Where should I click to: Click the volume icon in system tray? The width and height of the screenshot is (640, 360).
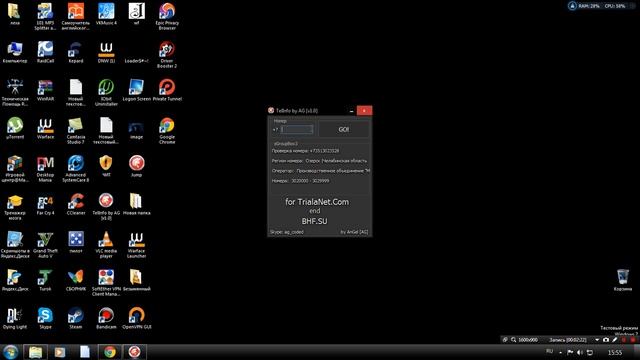580,352
